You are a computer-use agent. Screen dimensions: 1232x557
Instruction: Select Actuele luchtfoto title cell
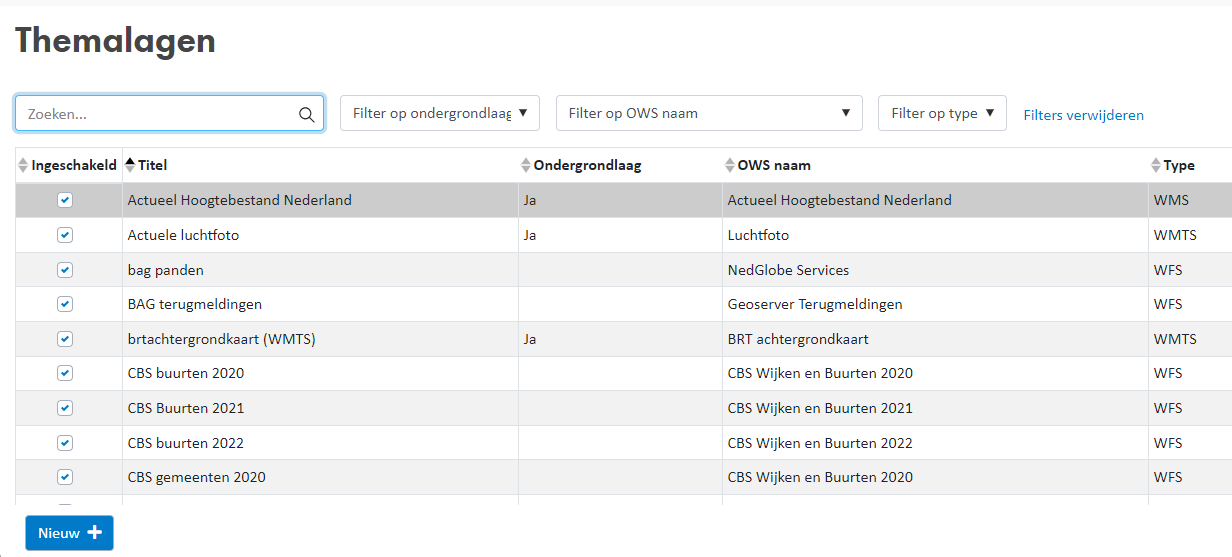(x=320, y=235)
